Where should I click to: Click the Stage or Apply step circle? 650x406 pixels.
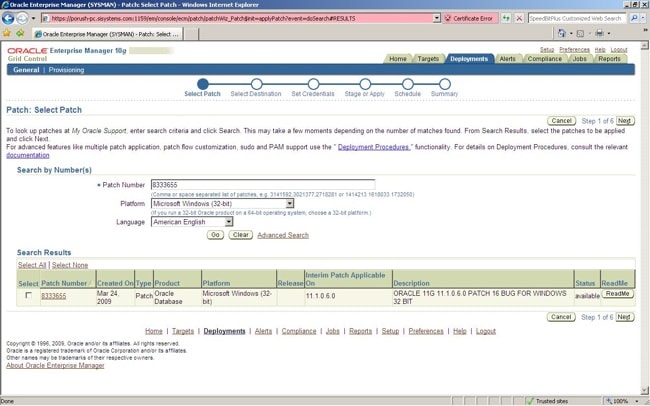(365, 84)
